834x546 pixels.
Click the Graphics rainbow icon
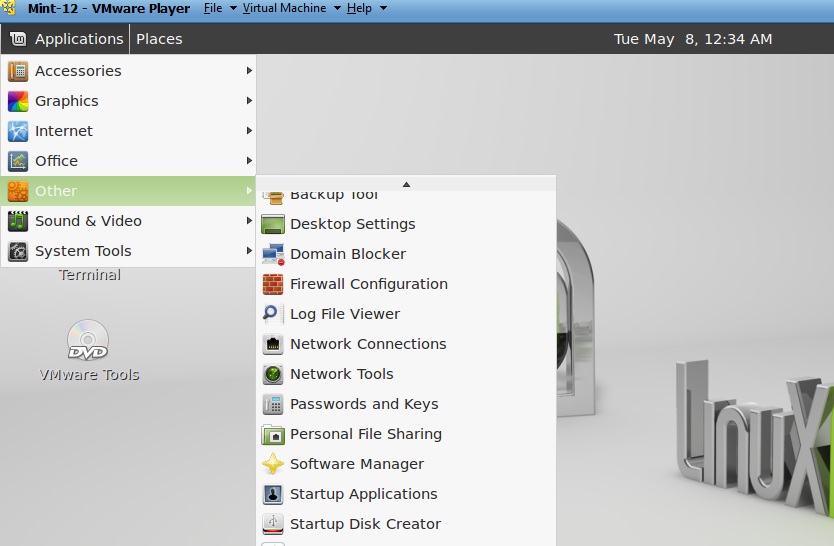tap(18, 101)
